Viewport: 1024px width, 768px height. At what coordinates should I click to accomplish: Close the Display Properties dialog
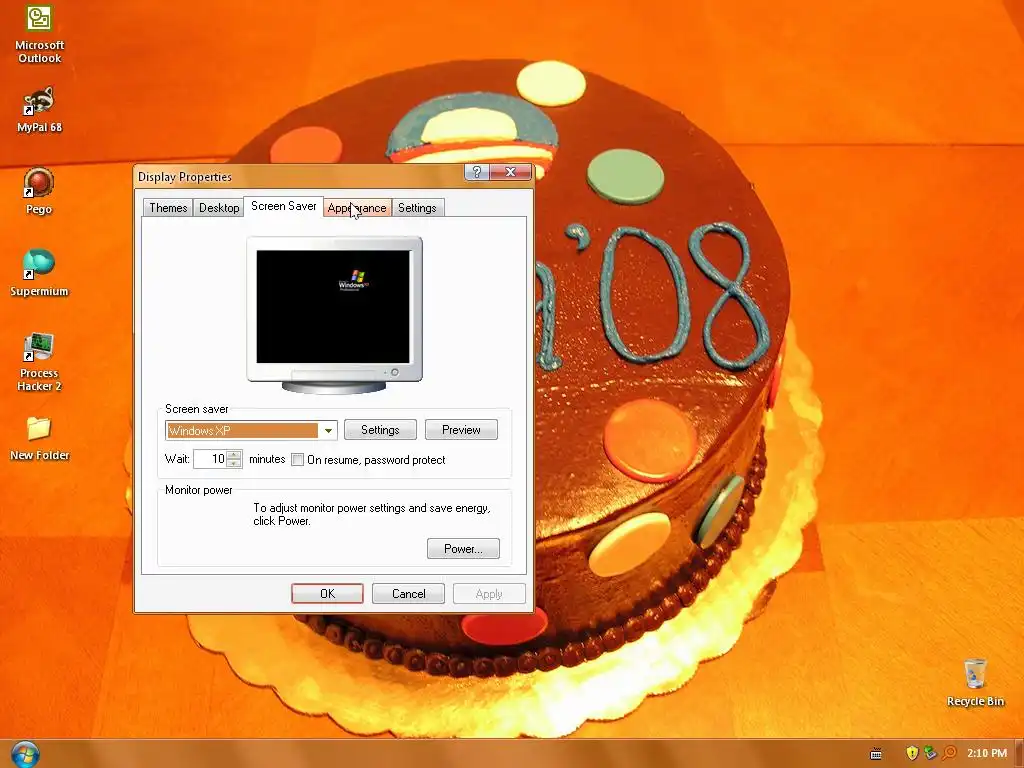tap(511, 172)
